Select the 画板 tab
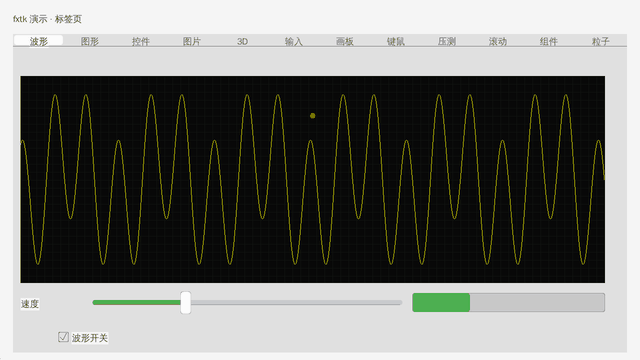Image resolution: width=640 pixels, height=360 pixels. 344,41
